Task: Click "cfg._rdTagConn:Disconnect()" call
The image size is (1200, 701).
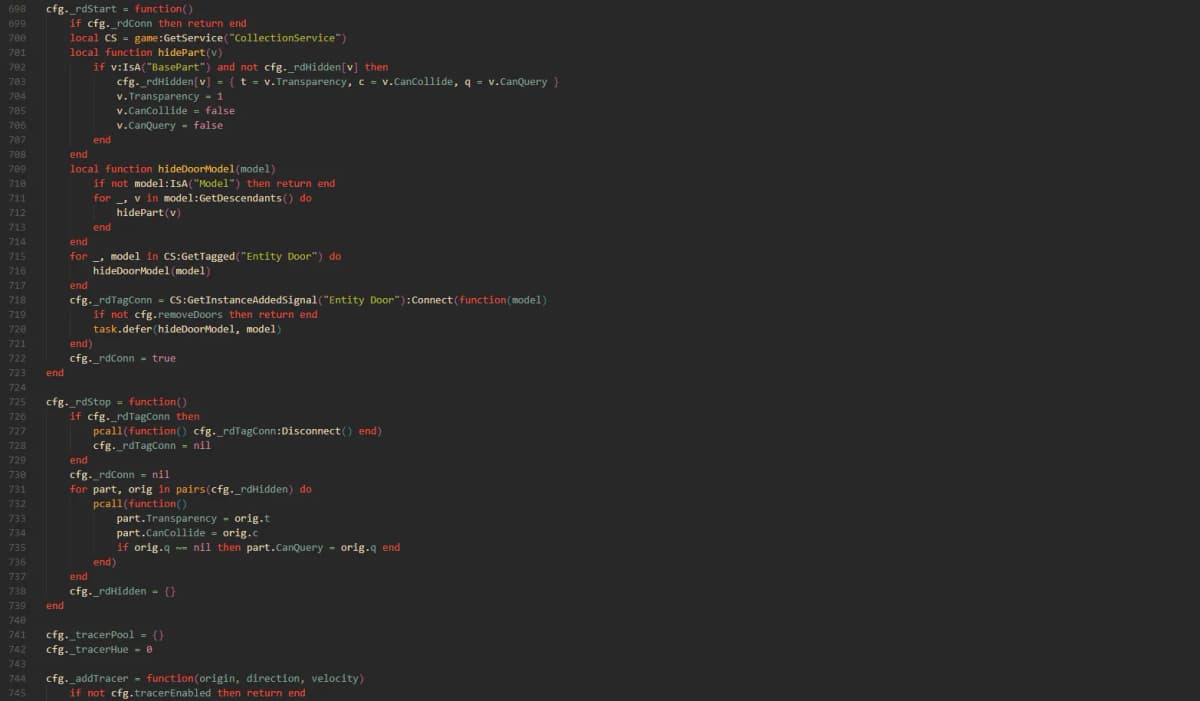Action: point(272,431)
